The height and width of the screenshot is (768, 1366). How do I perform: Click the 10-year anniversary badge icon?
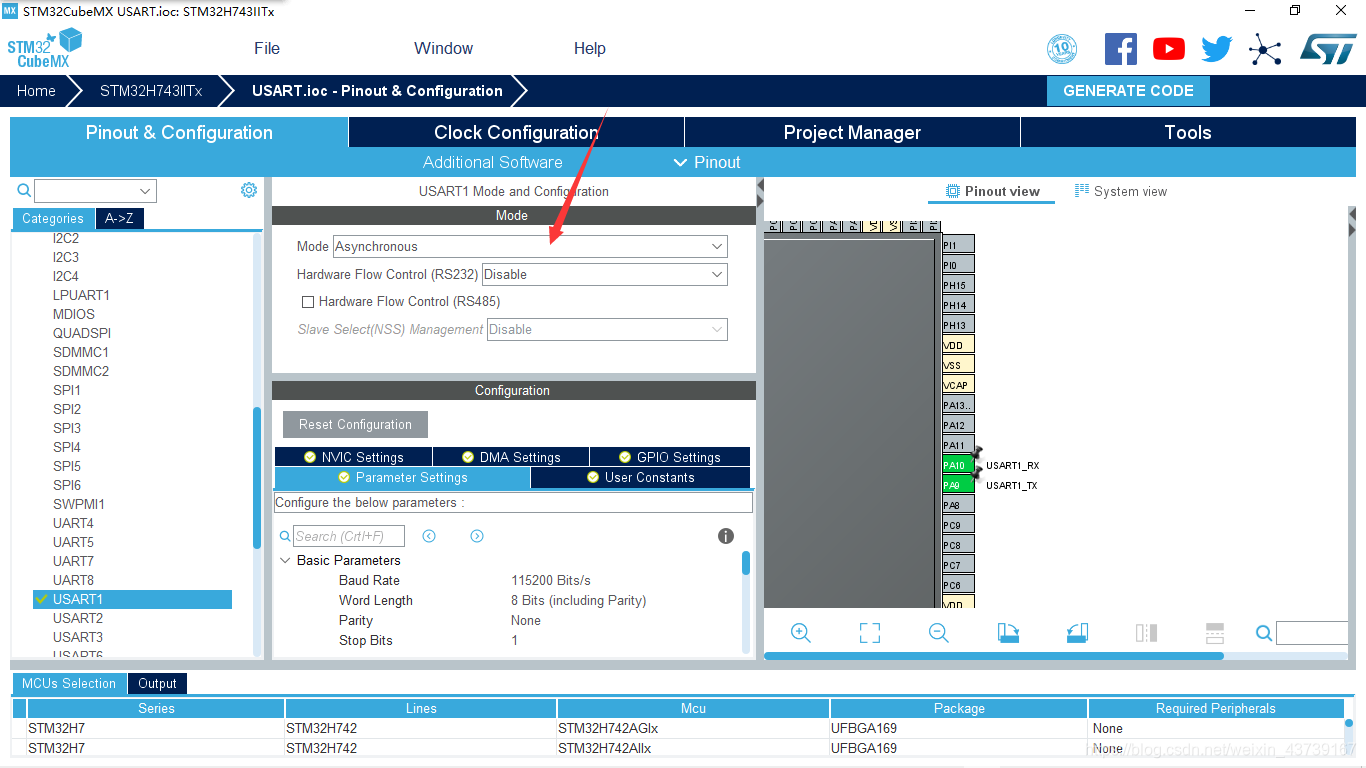(x=1061, y=48)
